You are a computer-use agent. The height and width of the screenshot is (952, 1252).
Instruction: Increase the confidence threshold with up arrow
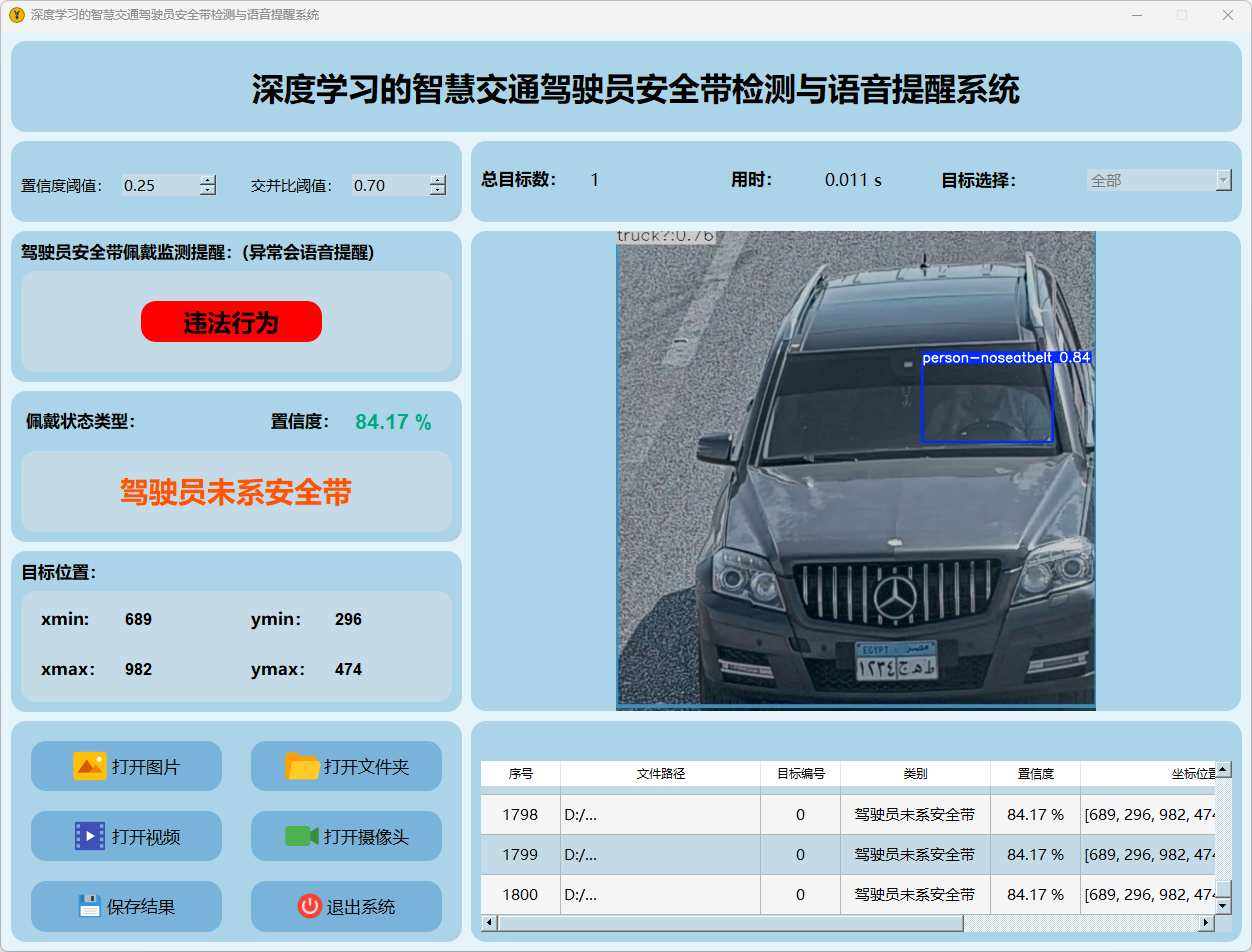207,180
